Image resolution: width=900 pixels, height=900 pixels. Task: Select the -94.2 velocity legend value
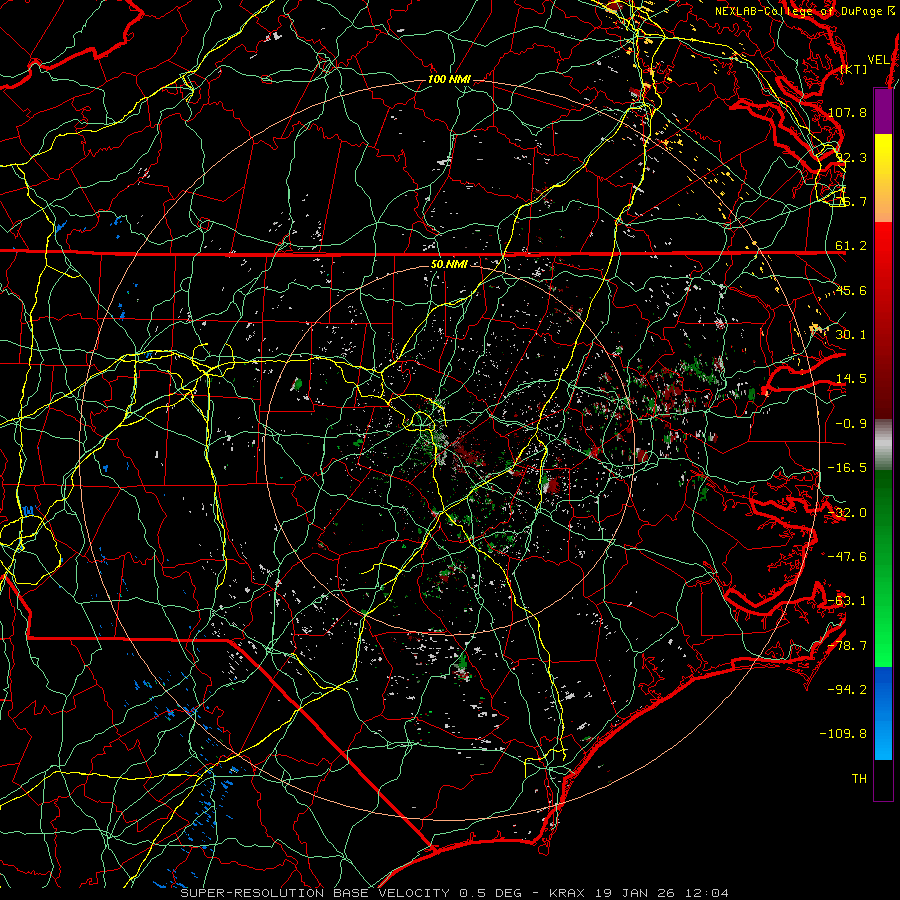click(847, 689)
